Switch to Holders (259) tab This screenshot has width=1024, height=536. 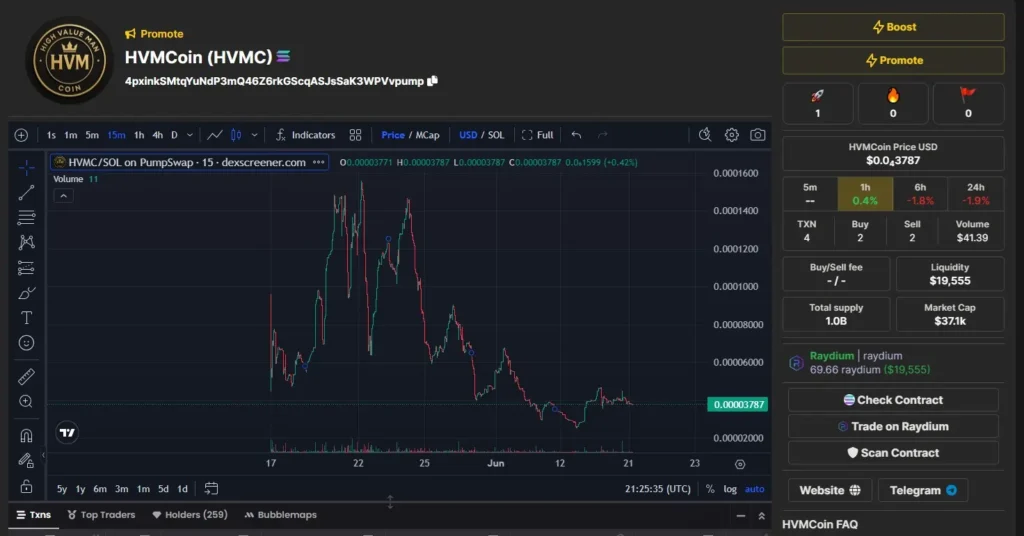[x=190, y=514]
